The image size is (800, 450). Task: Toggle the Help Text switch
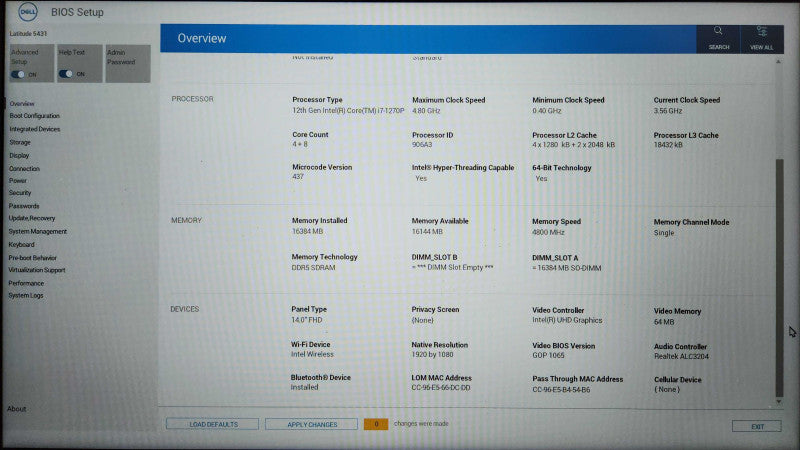(66, 74)
